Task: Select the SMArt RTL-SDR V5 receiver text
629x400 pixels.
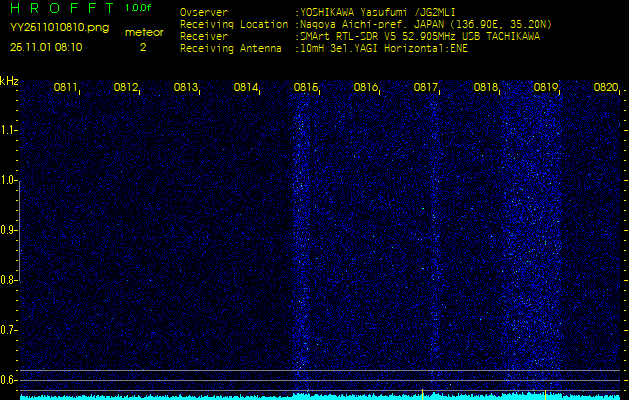Action: tap(420, 37)
